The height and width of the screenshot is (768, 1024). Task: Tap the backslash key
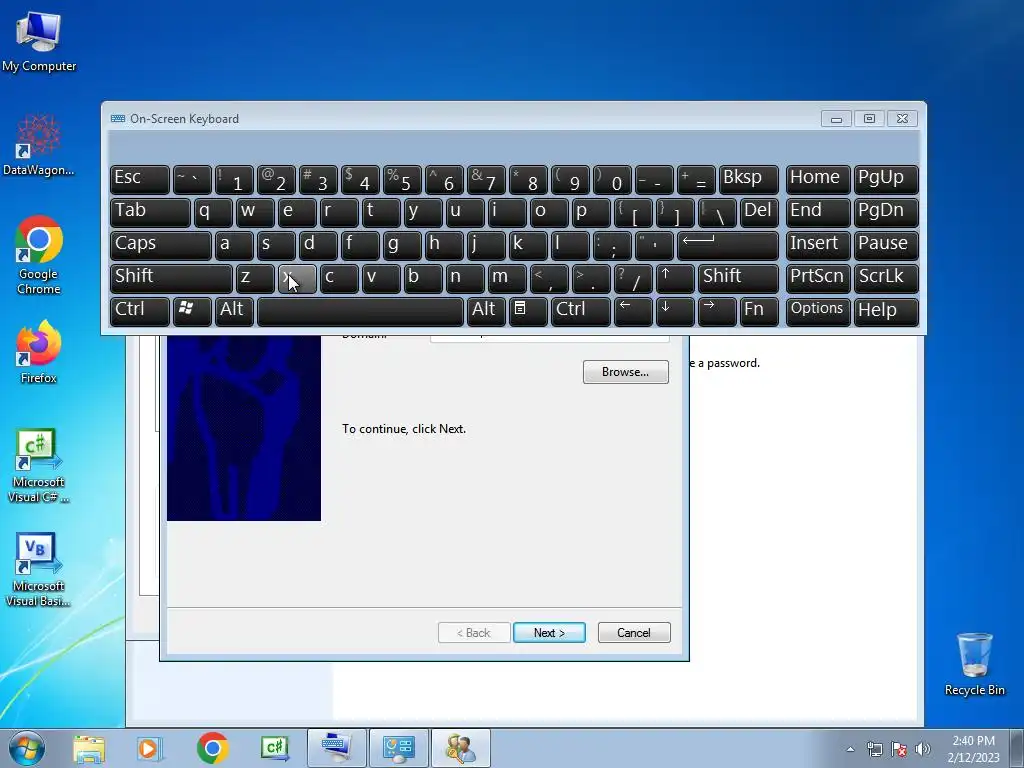coord(717,212)
